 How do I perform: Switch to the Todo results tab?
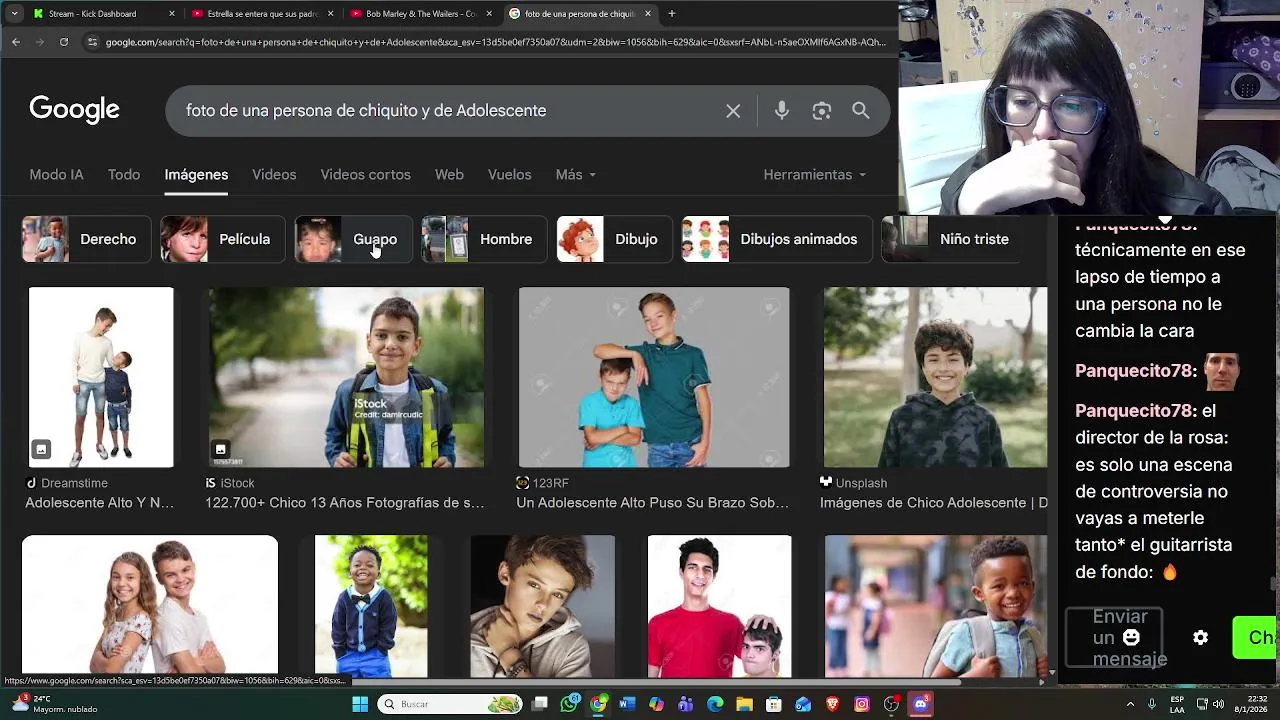click(124, 175)
